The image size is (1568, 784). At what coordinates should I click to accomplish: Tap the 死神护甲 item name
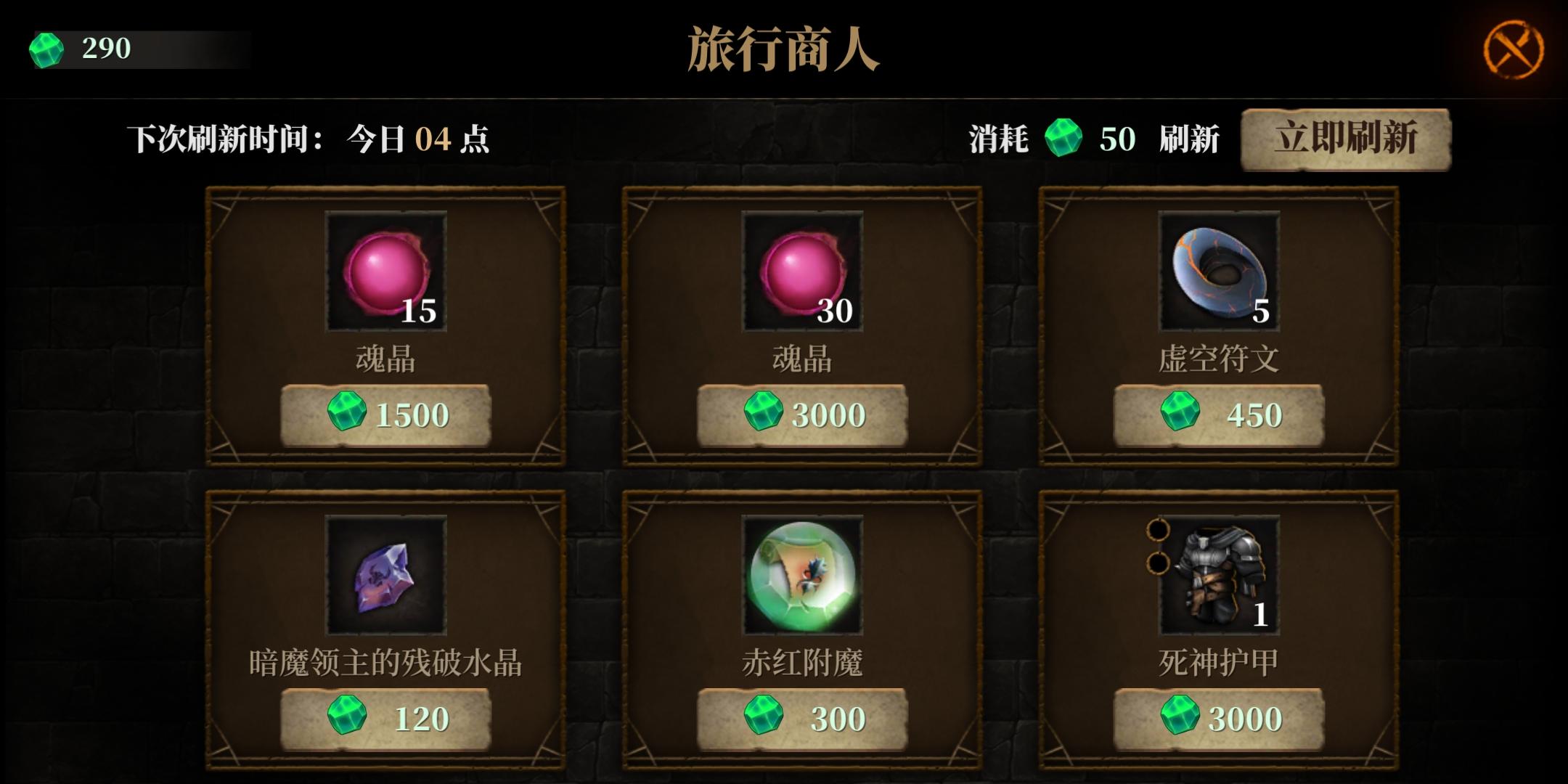(1219, 663)
